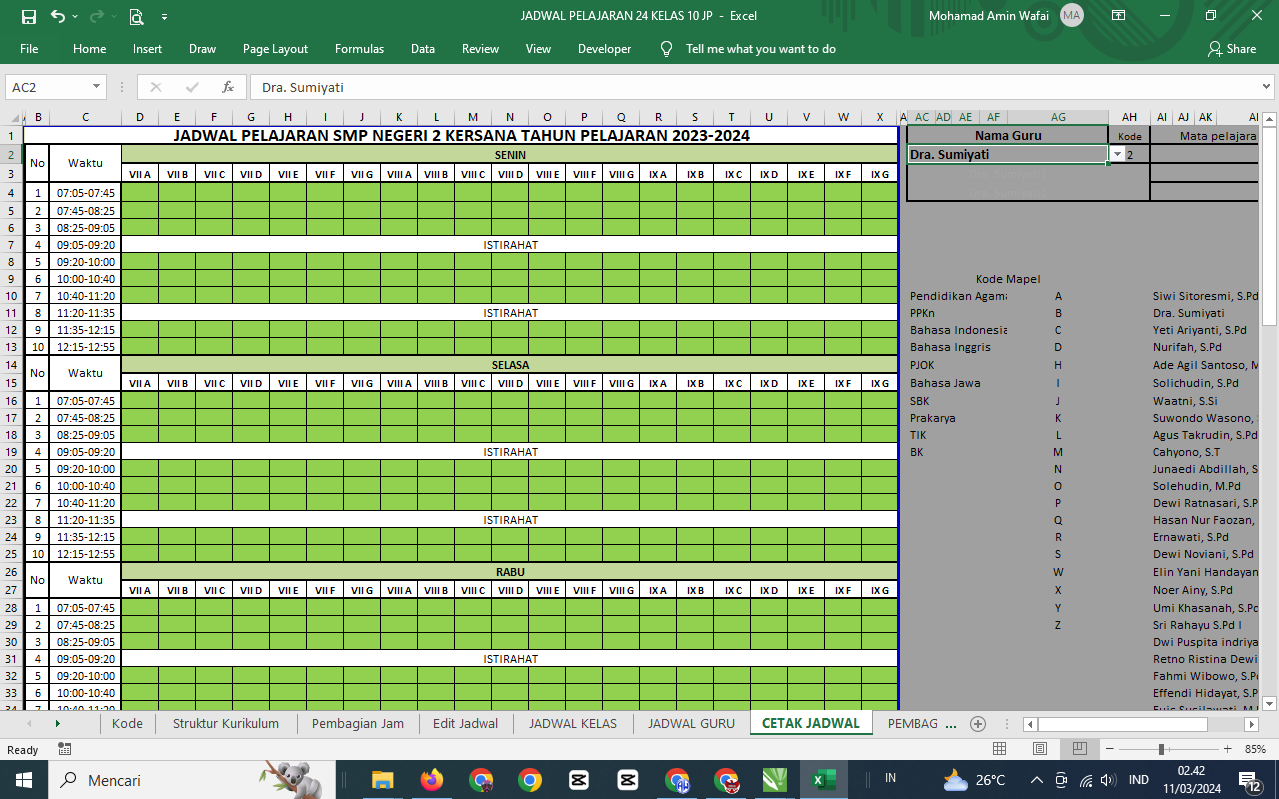Switch to Page Layout view in status bar
Viewport: 1279px width, 799px height.
[1039, 749]
